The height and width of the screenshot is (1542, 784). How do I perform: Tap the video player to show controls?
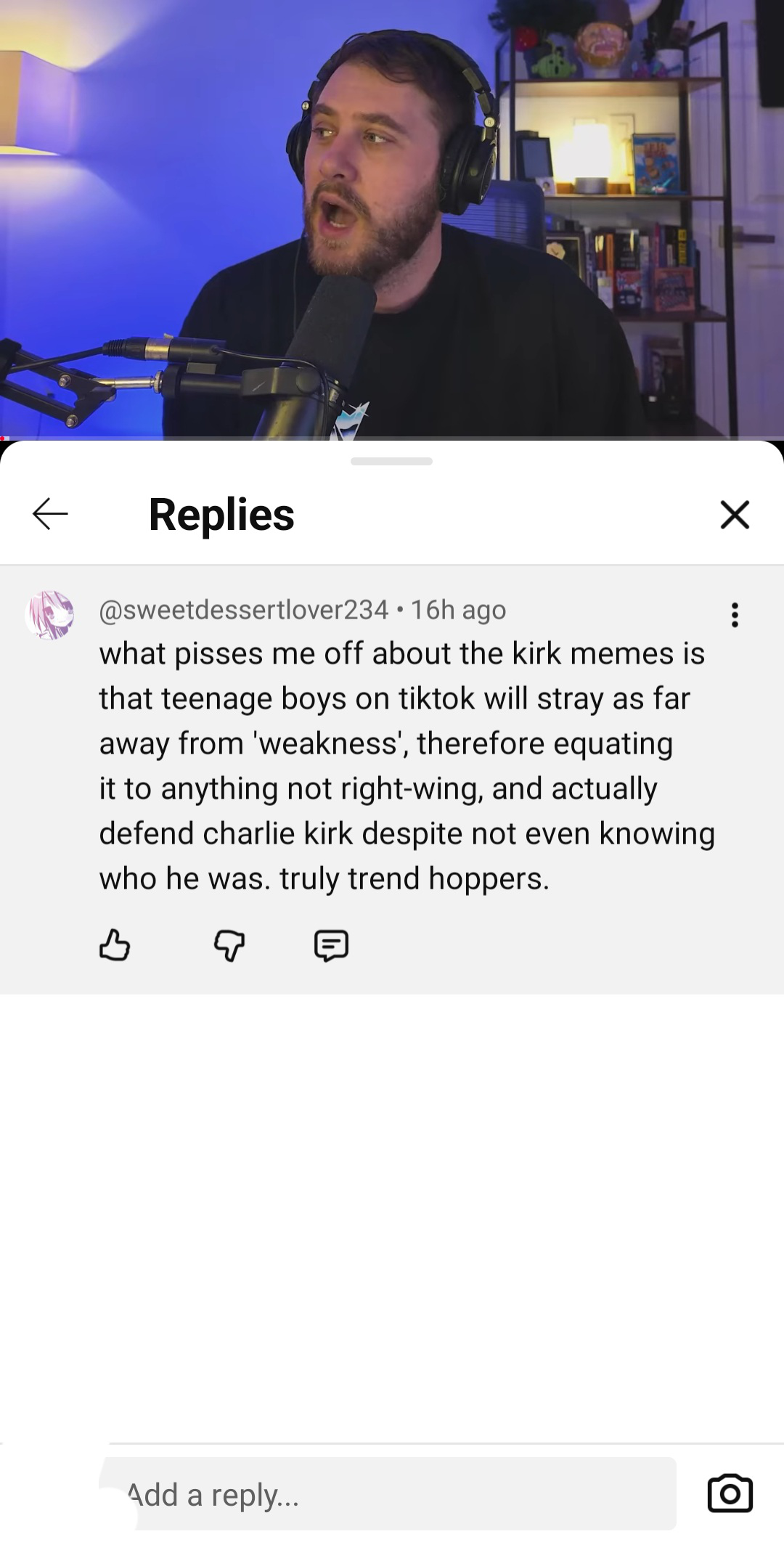[x=392, y=219]
